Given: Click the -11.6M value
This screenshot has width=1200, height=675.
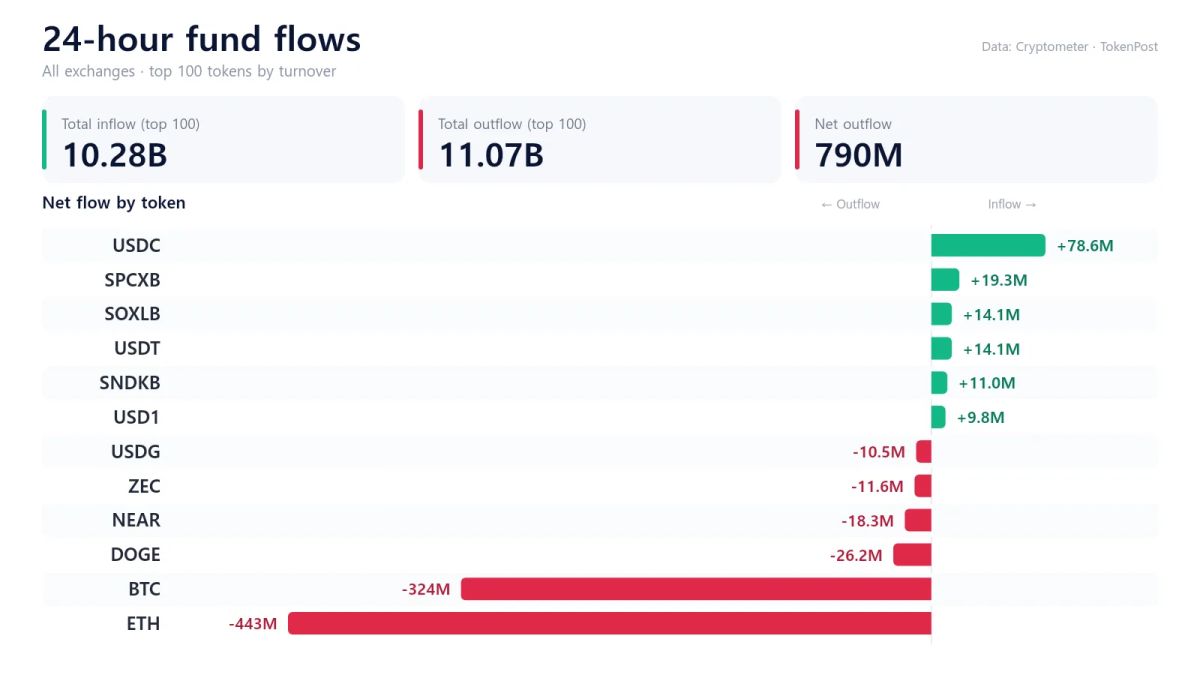Looking at the screenshot, I should (x=877, y=487).
